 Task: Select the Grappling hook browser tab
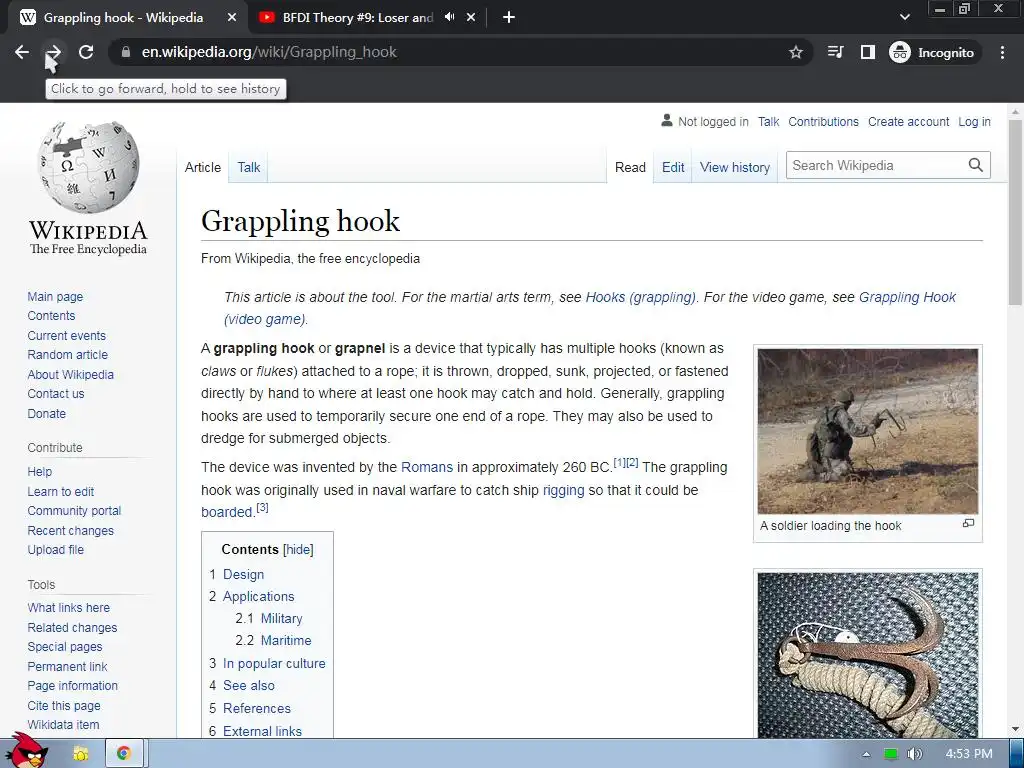click(x=123, y=18)
